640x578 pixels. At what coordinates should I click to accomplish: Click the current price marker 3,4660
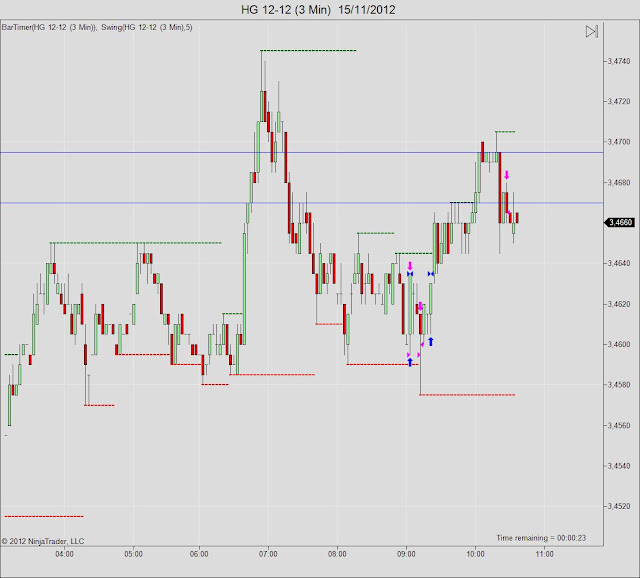click(619, 222)
